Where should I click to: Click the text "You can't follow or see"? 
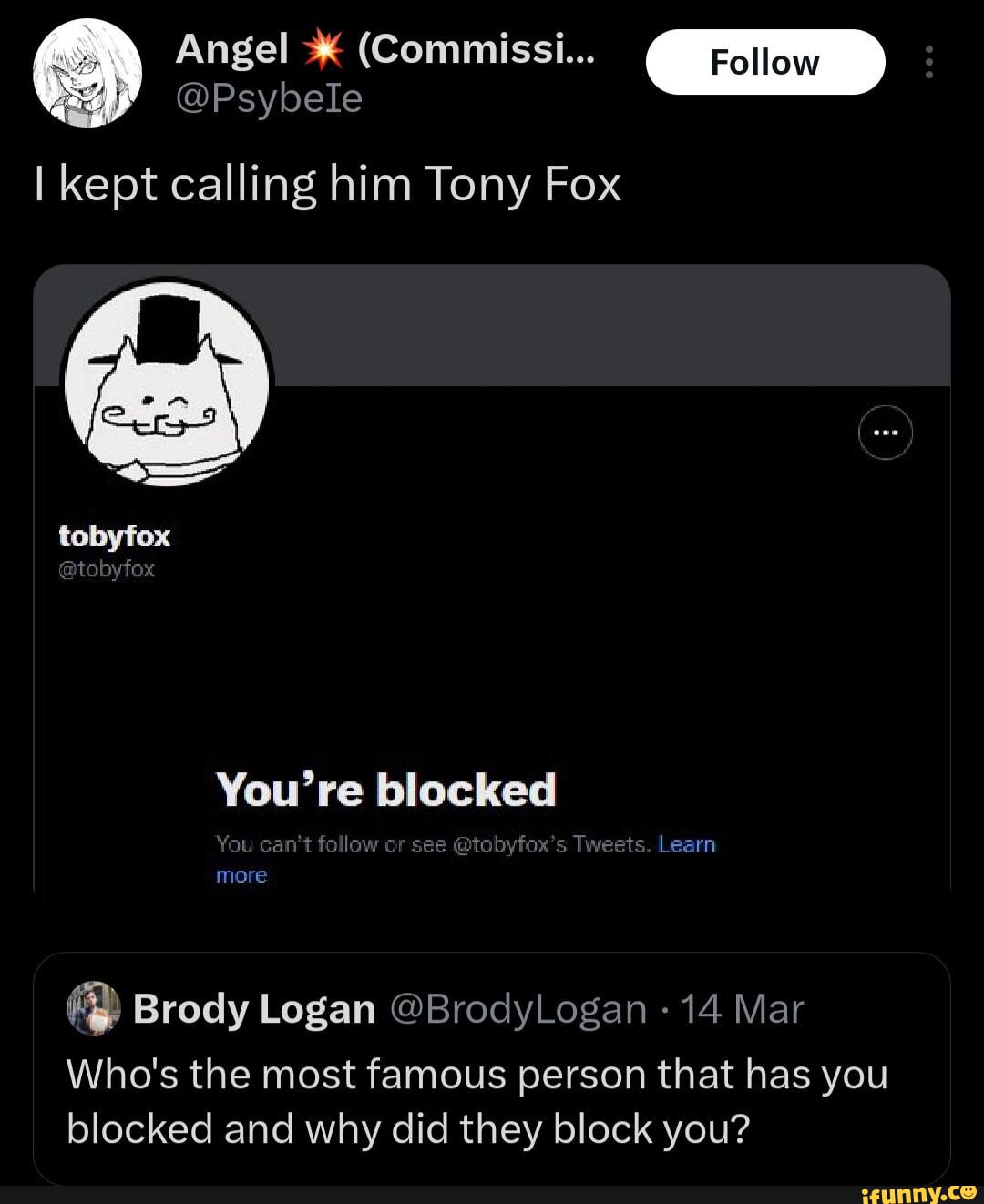(310, 845)
